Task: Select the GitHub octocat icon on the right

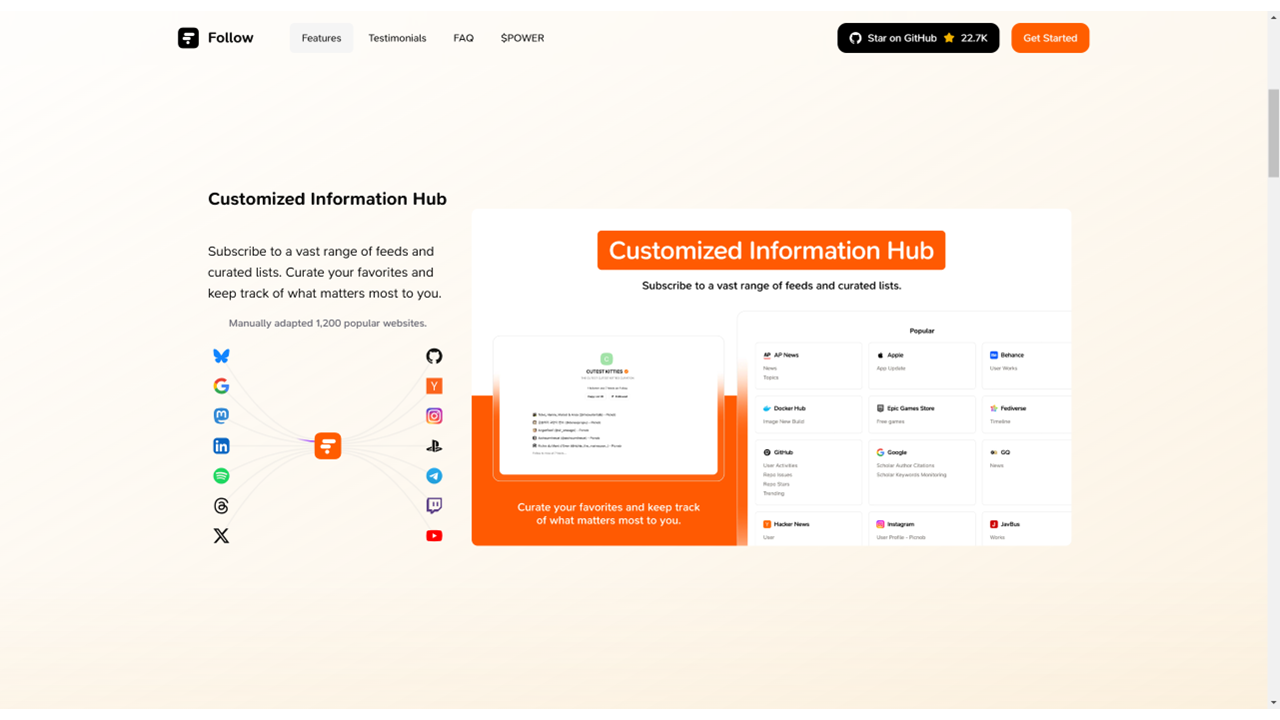Action: pyautogui.click(x=434, y=356)
